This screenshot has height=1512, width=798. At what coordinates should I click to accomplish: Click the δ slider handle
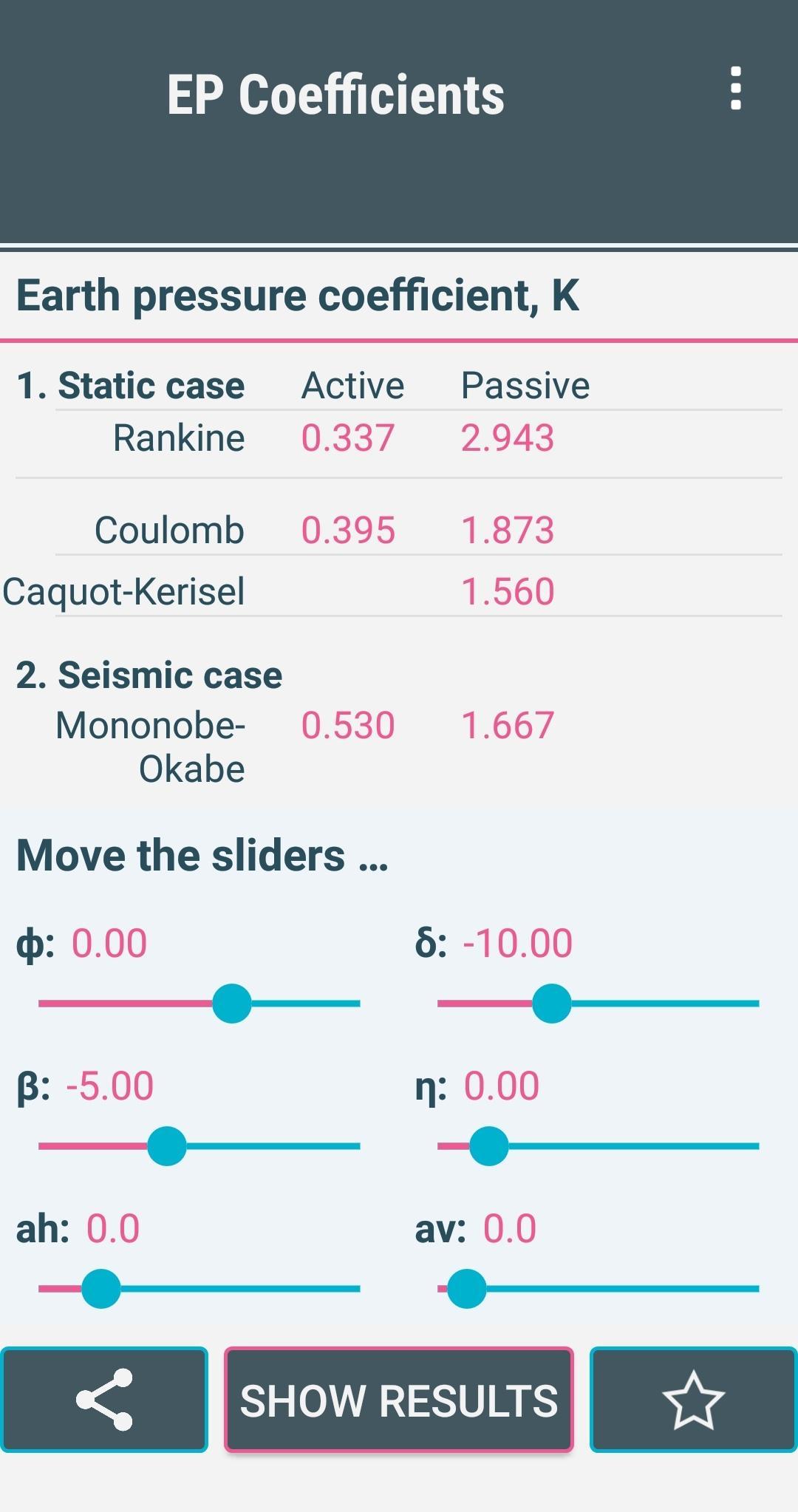552,1004
